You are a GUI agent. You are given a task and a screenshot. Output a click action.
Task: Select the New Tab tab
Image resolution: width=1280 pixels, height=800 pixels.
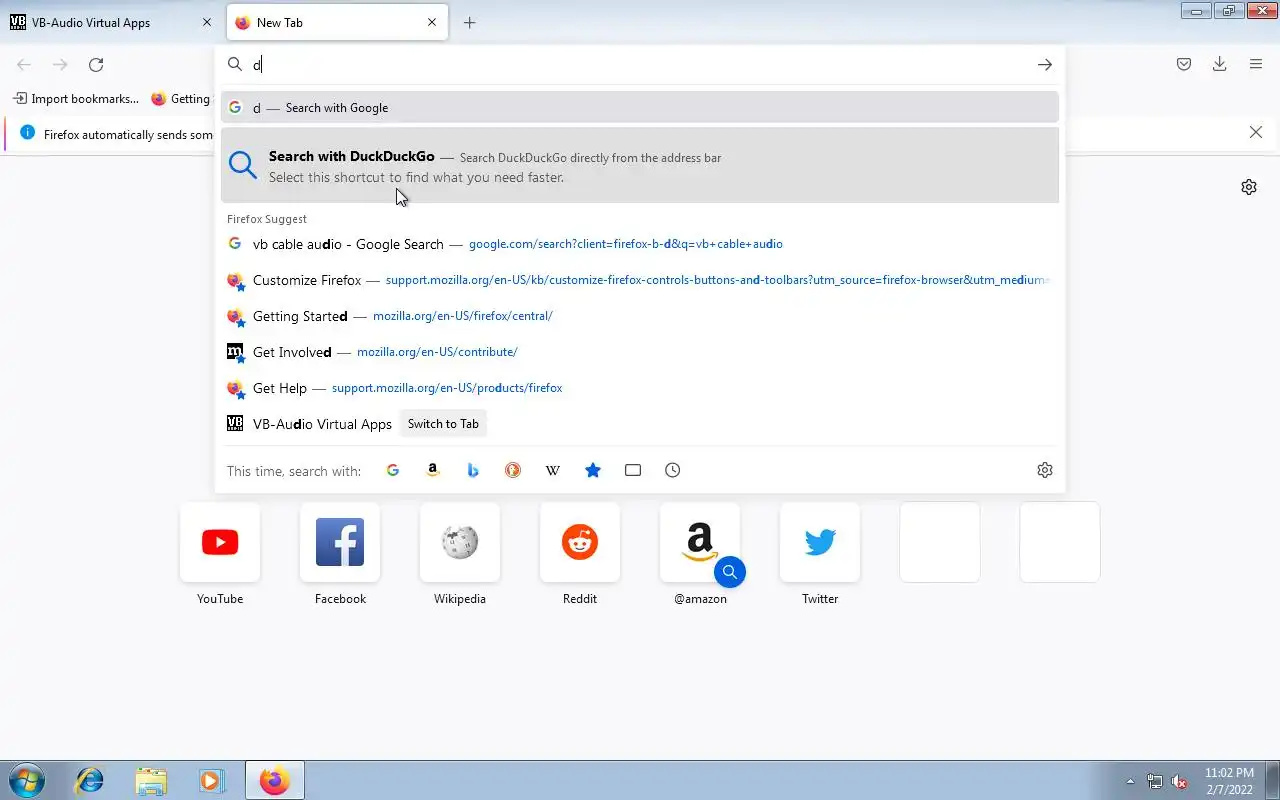pyautogui.click(x=337, y=22)
